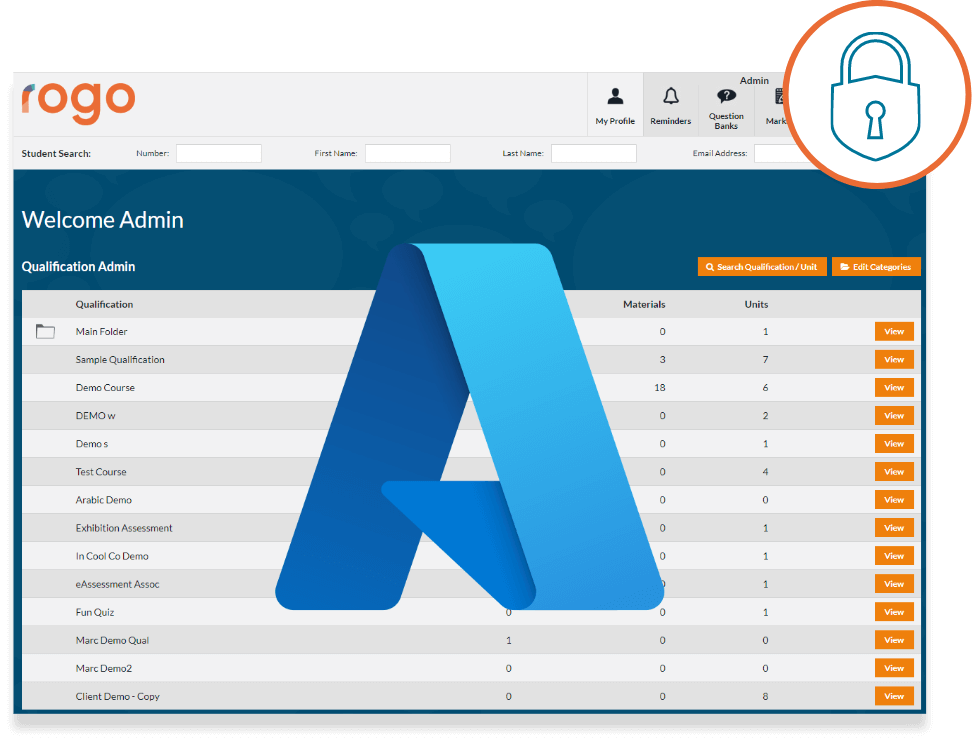The width and height of the screenshot is (972, 743).
Task: Click Materials value 3 for Sample Qualification
Action: coord(663,359)
